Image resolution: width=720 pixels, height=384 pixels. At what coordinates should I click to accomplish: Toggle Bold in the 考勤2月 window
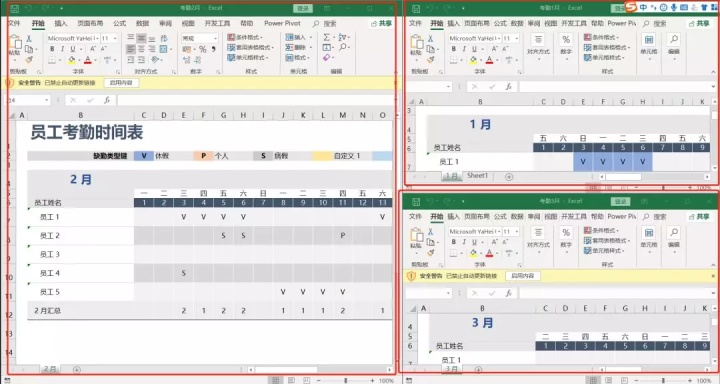pyautogui.click(x=52, y=49)
